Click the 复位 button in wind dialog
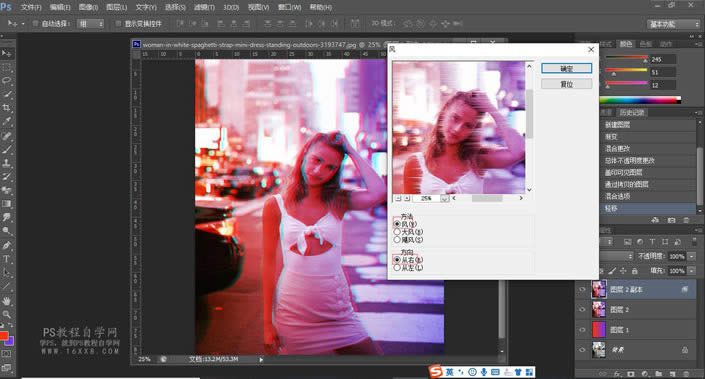 coord(567,84)
